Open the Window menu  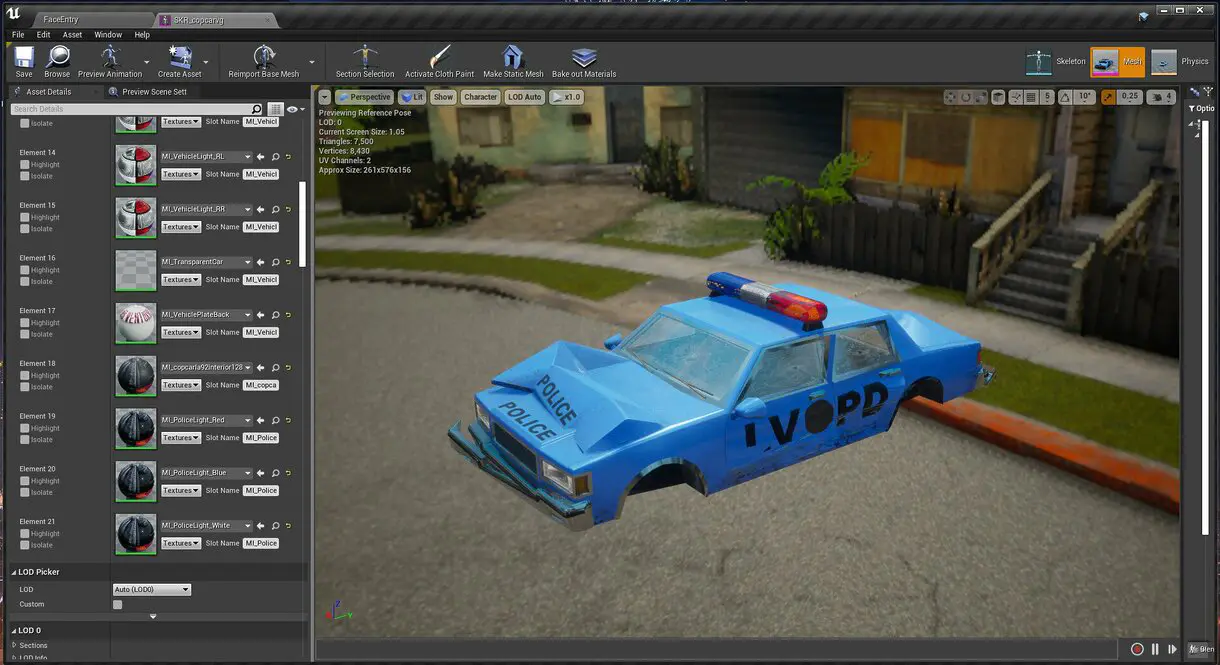coord(108,35)
